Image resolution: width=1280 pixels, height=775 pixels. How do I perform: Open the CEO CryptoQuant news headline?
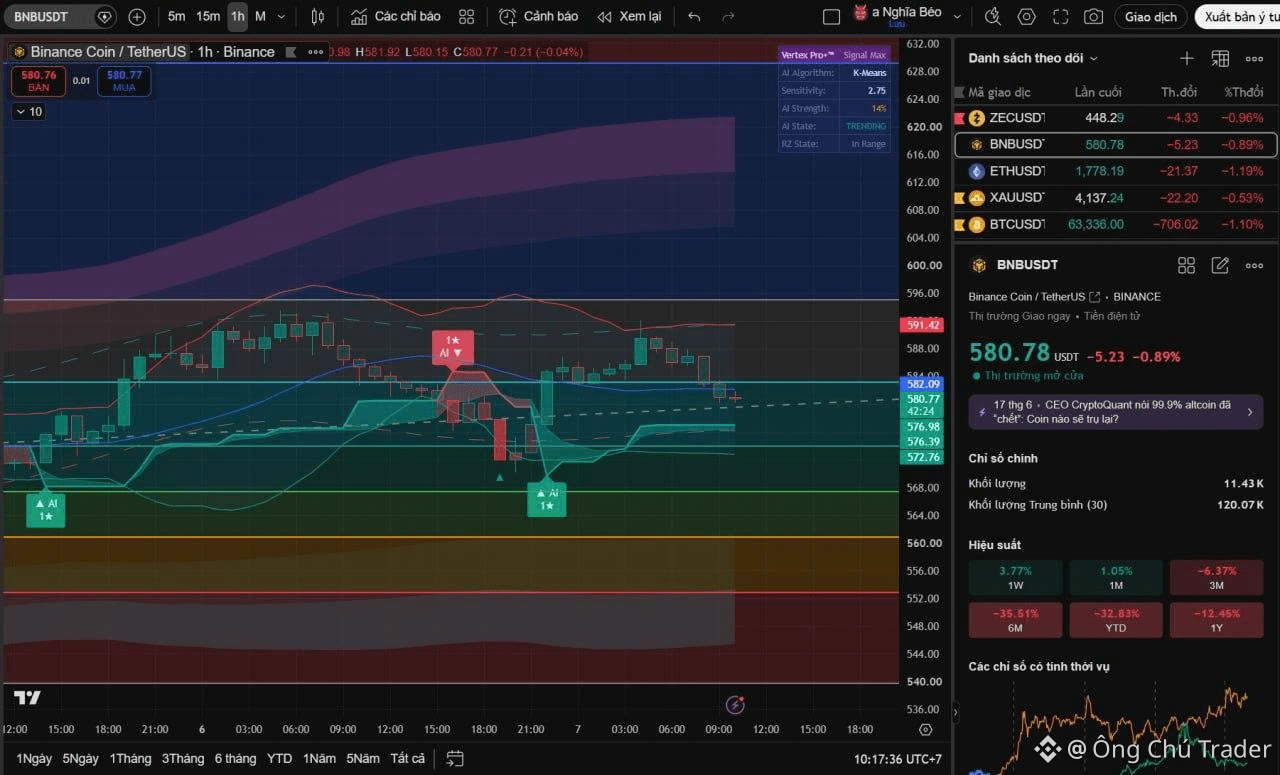(1115, 411)
